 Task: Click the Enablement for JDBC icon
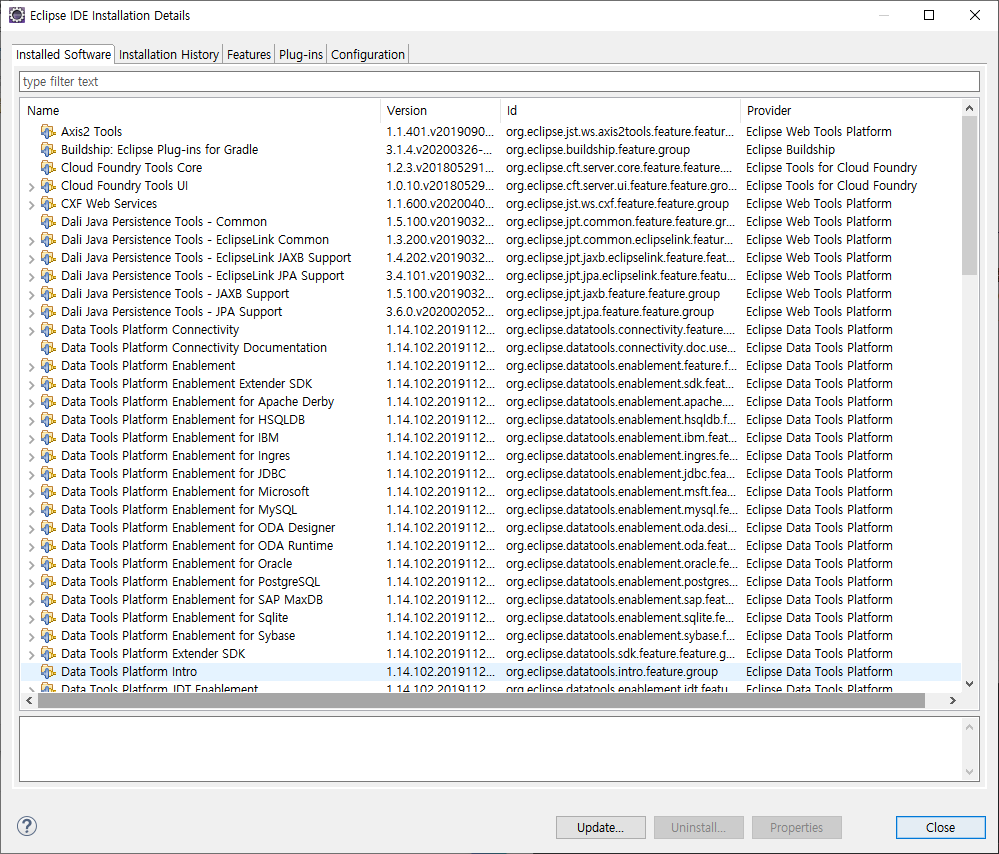[48, 474]
